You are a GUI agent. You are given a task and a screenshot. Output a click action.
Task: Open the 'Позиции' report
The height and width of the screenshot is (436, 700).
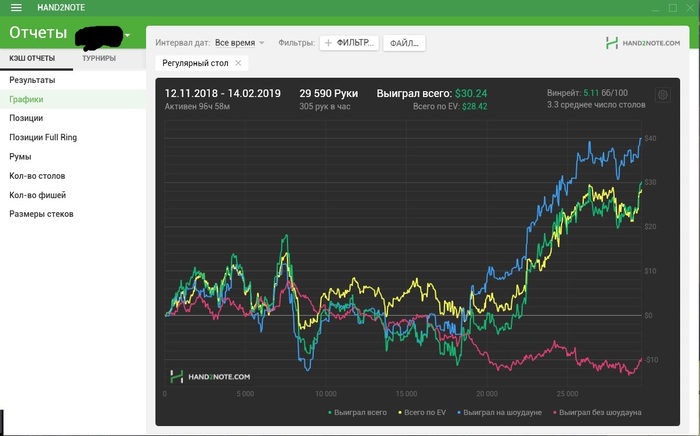(73, 118)
